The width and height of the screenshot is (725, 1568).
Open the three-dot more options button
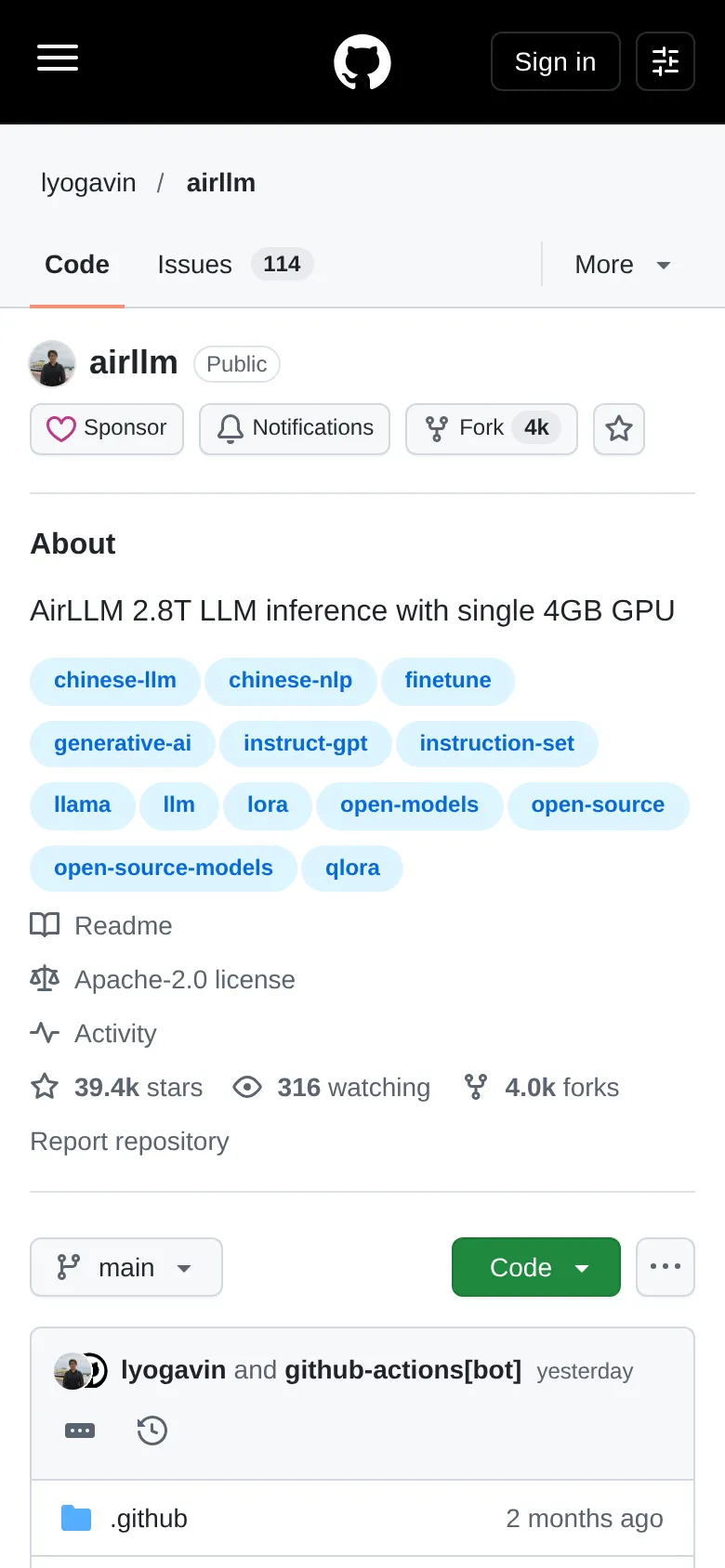coord(666,1267)
